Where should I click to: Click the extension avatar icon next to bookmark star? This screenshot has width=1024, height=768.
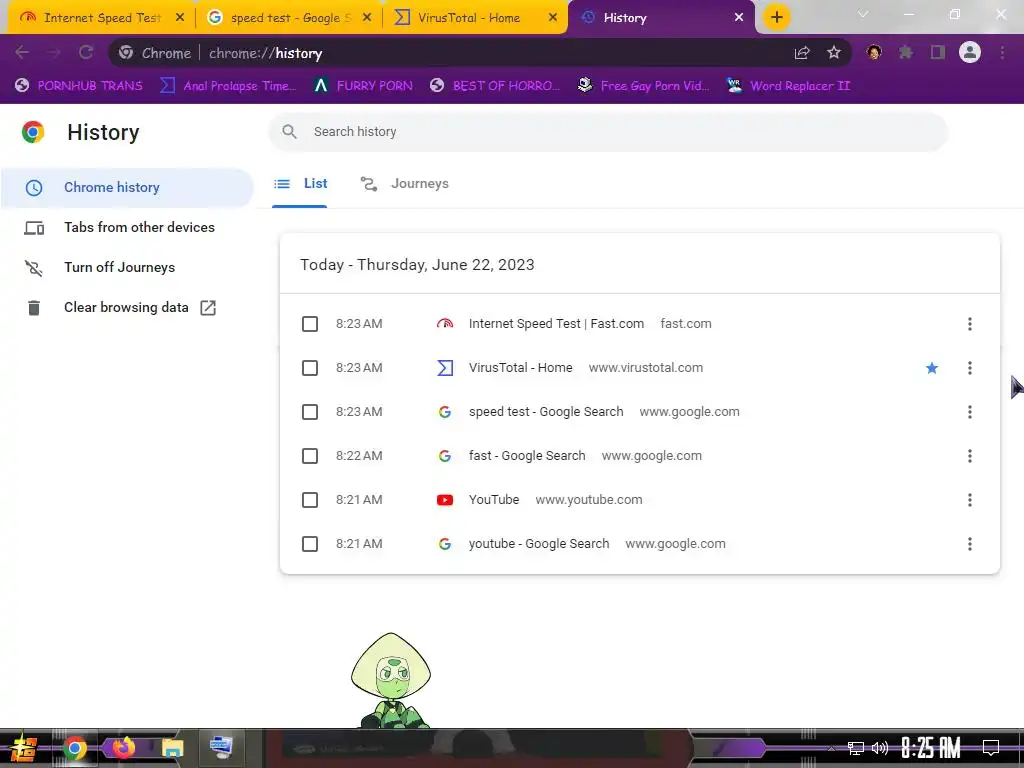(874, 52)
